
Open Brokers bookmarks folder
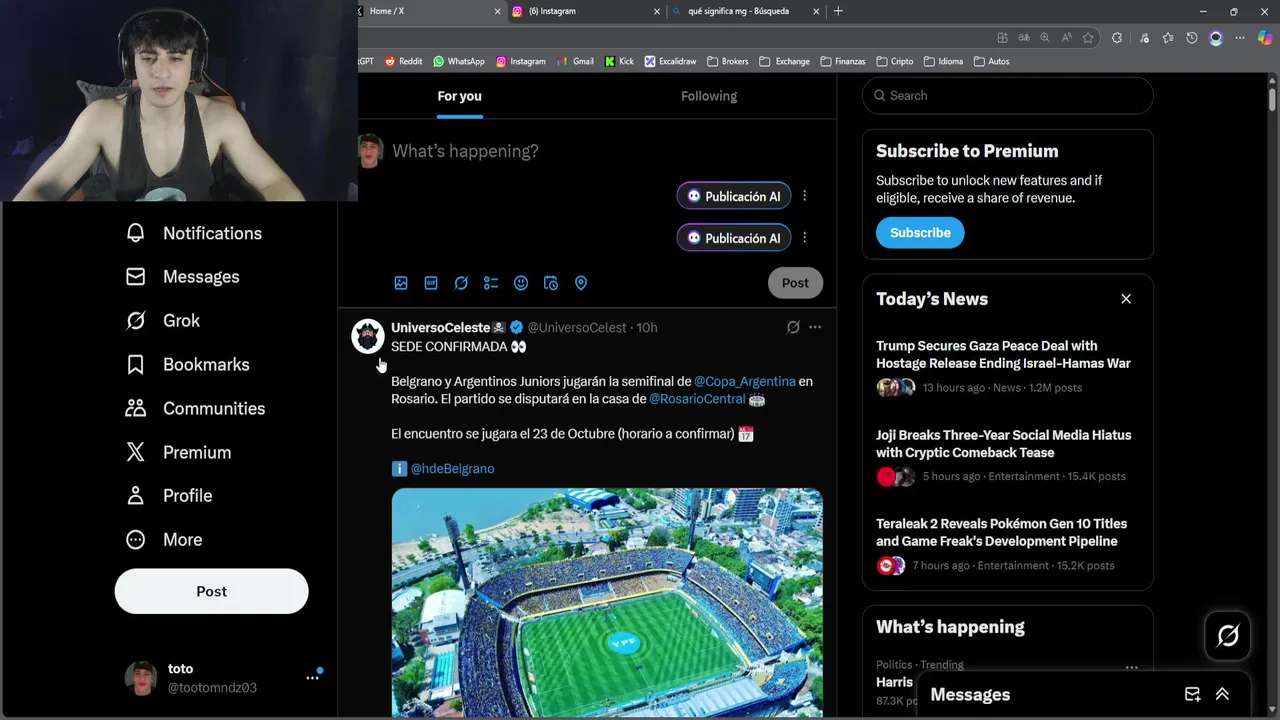pos(727,61)
